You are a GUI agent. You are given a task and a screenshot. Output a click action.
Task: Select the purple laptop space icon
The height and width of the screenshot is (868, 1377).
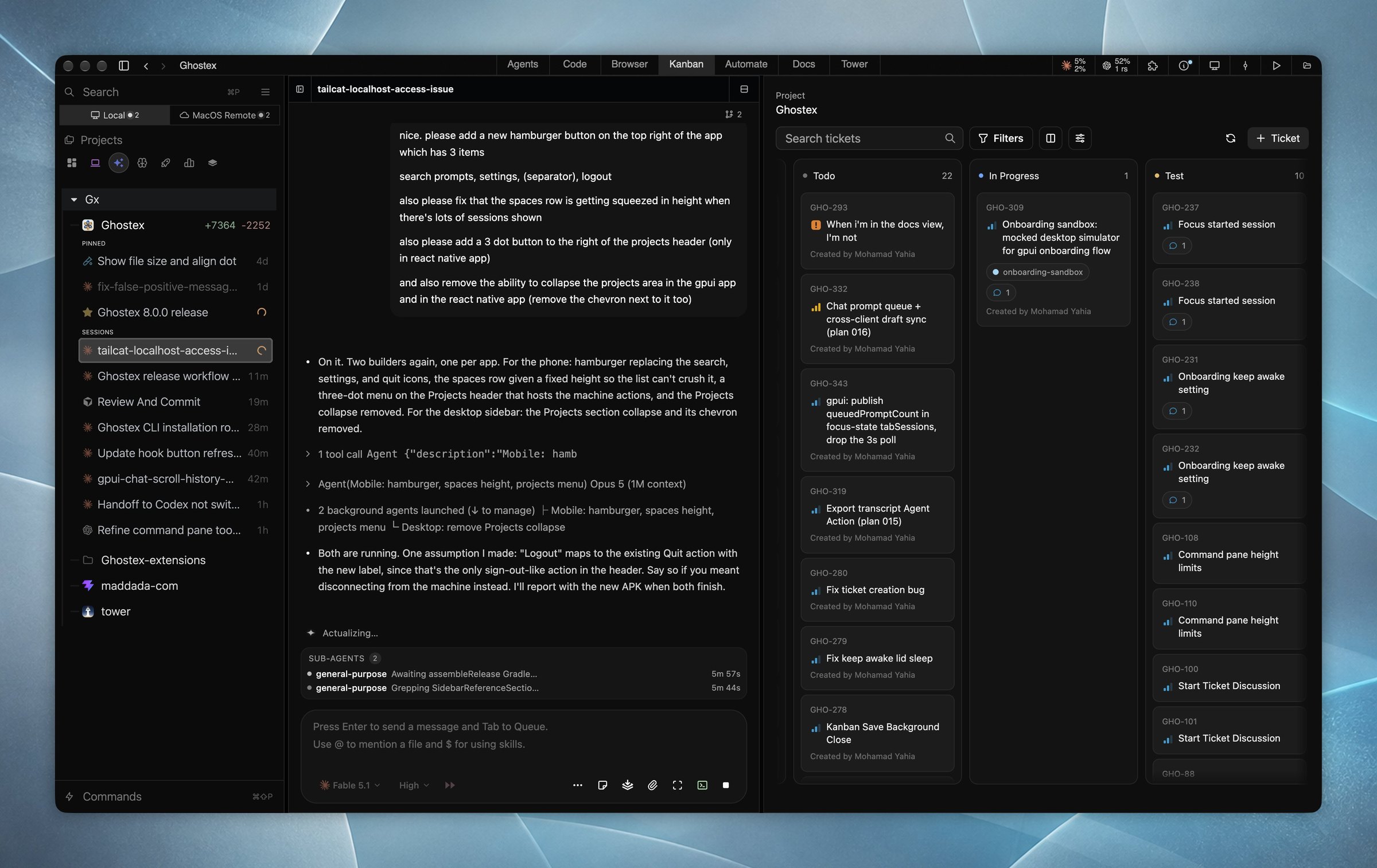(95, 163)
